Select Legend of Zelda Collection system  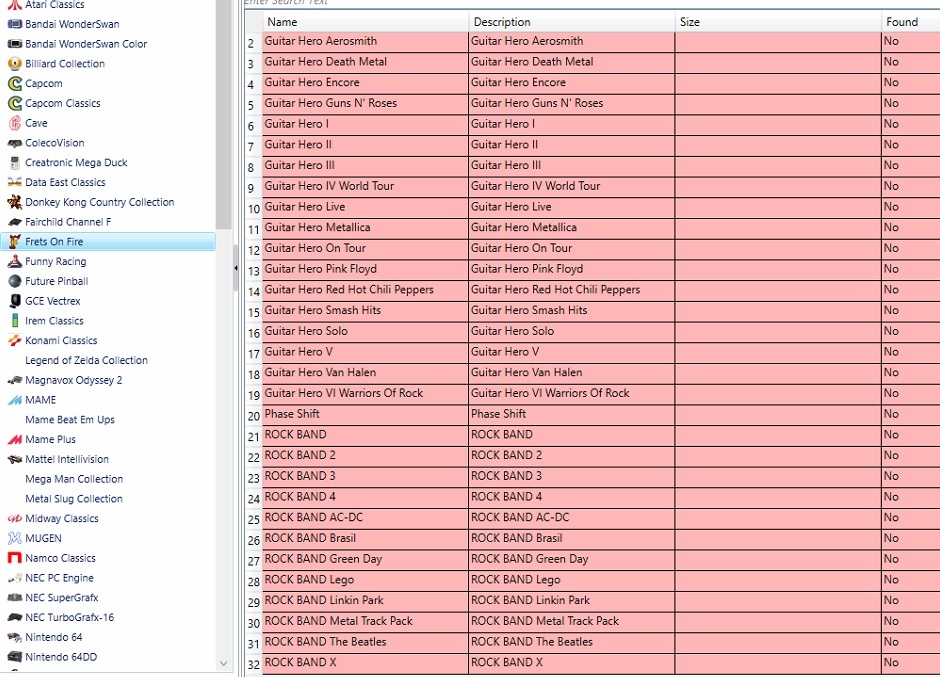pyautogui.click(x=86, y=360)
